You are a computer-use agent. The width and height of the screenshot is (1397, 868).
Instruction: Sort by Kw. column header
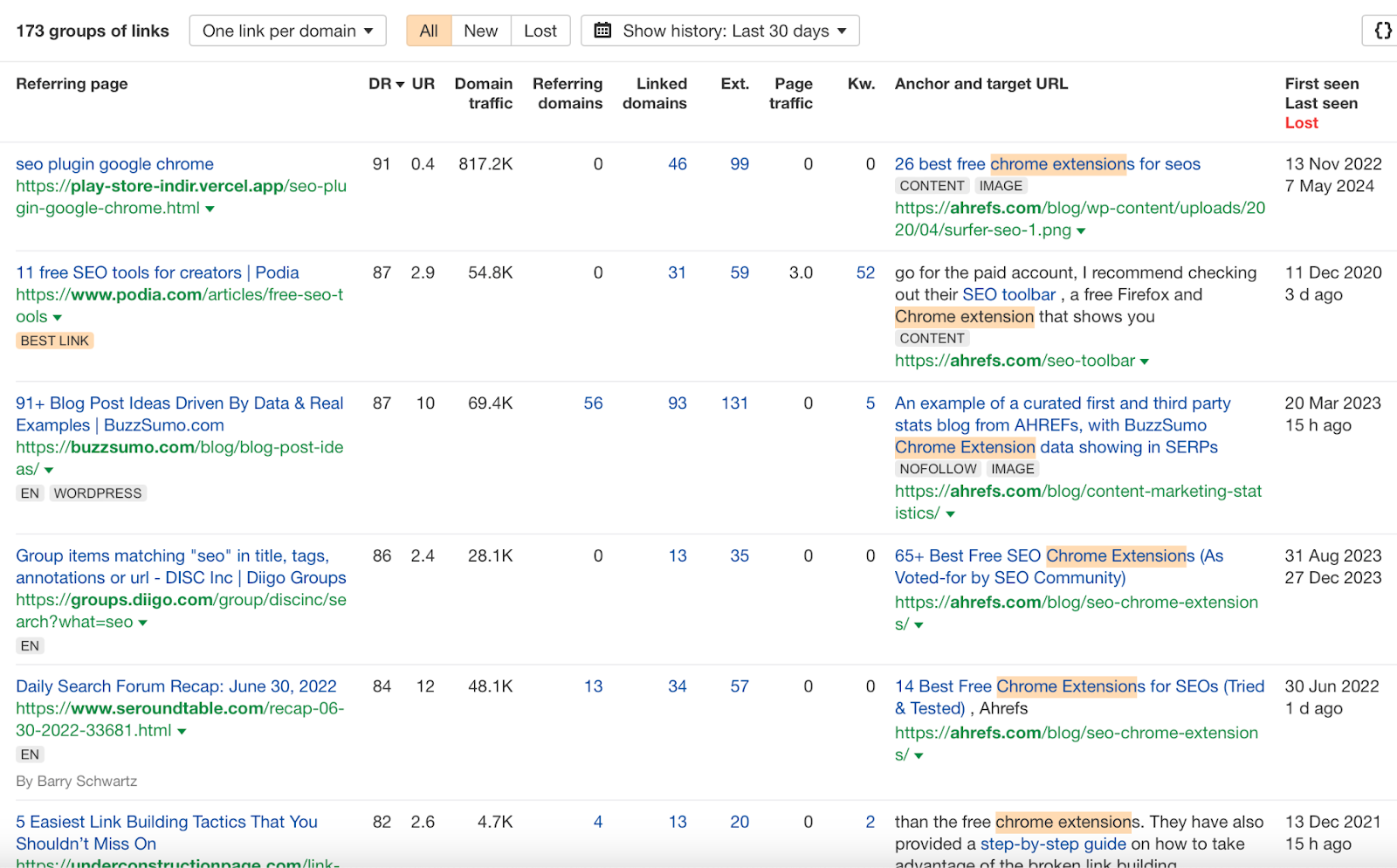[862, 84]
